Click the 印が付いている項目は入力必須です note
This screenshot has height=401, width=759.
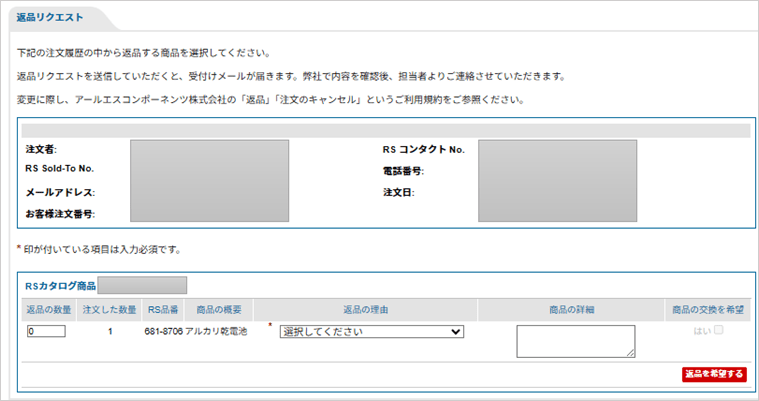[99, 250]
